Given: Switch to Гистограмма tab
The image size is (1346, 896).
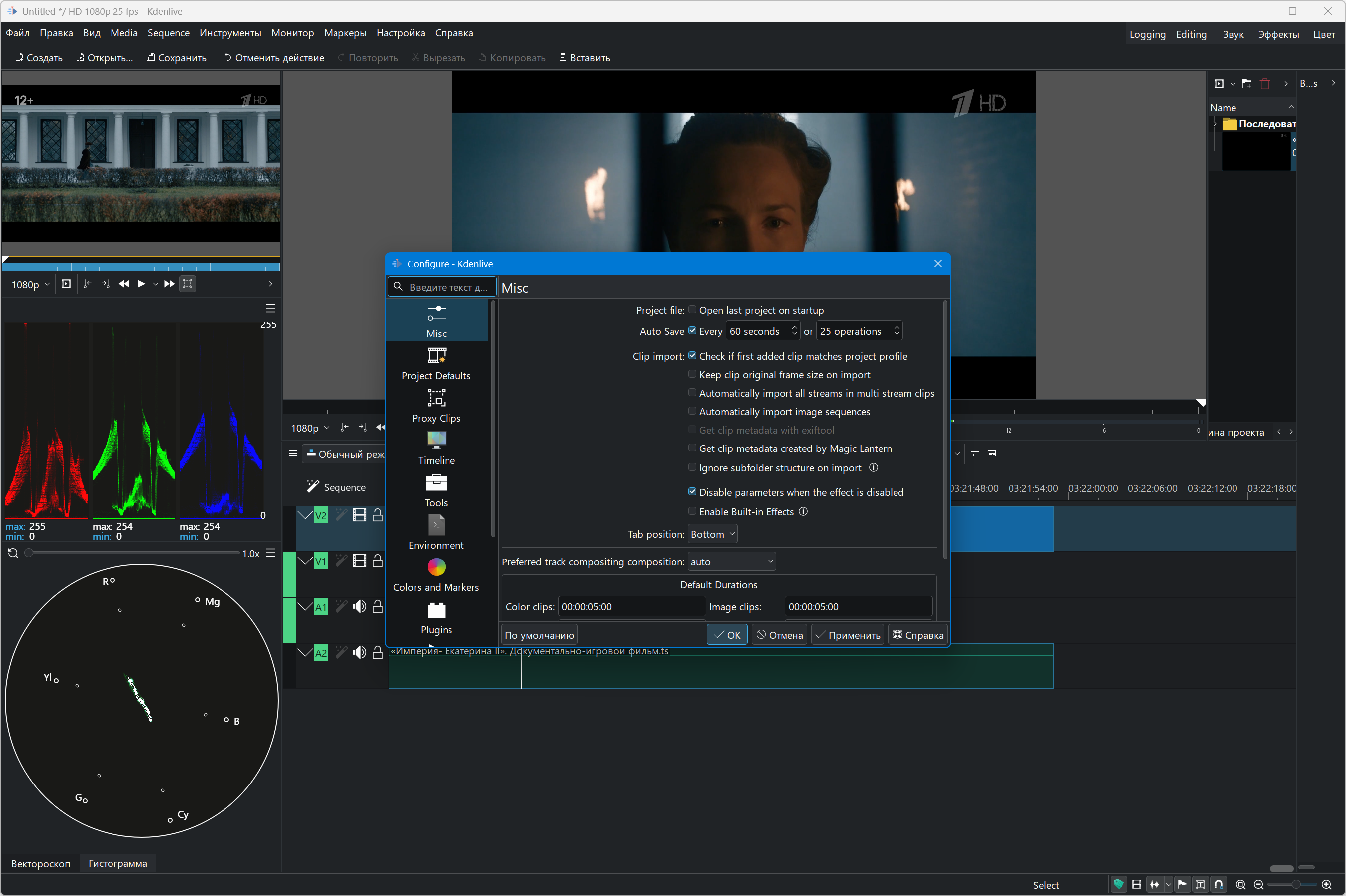Looking at the screenshot, I should tap(117, 863).
